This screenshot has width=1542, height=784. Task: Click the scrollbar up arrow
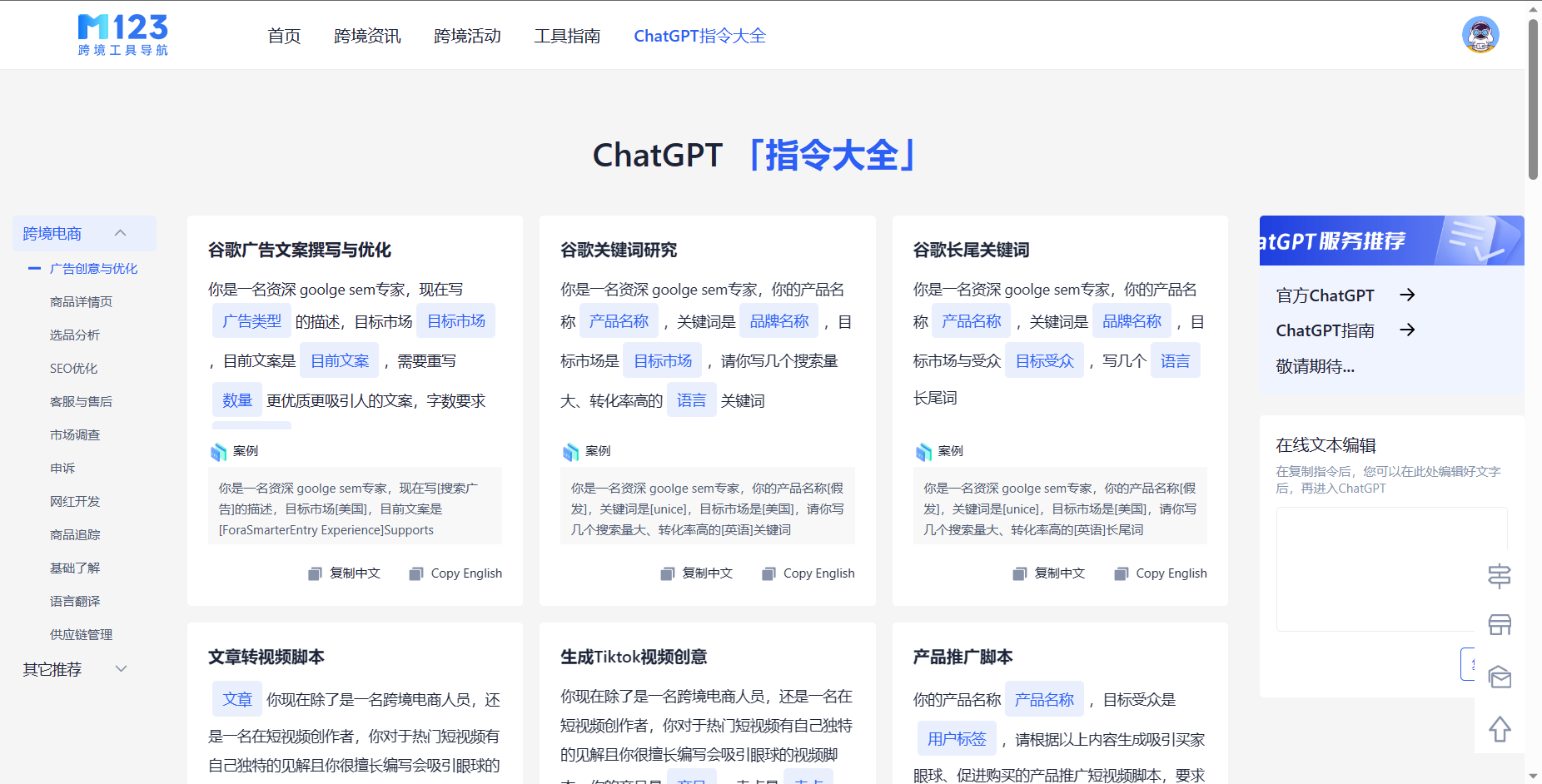(x=1533, y=9)
